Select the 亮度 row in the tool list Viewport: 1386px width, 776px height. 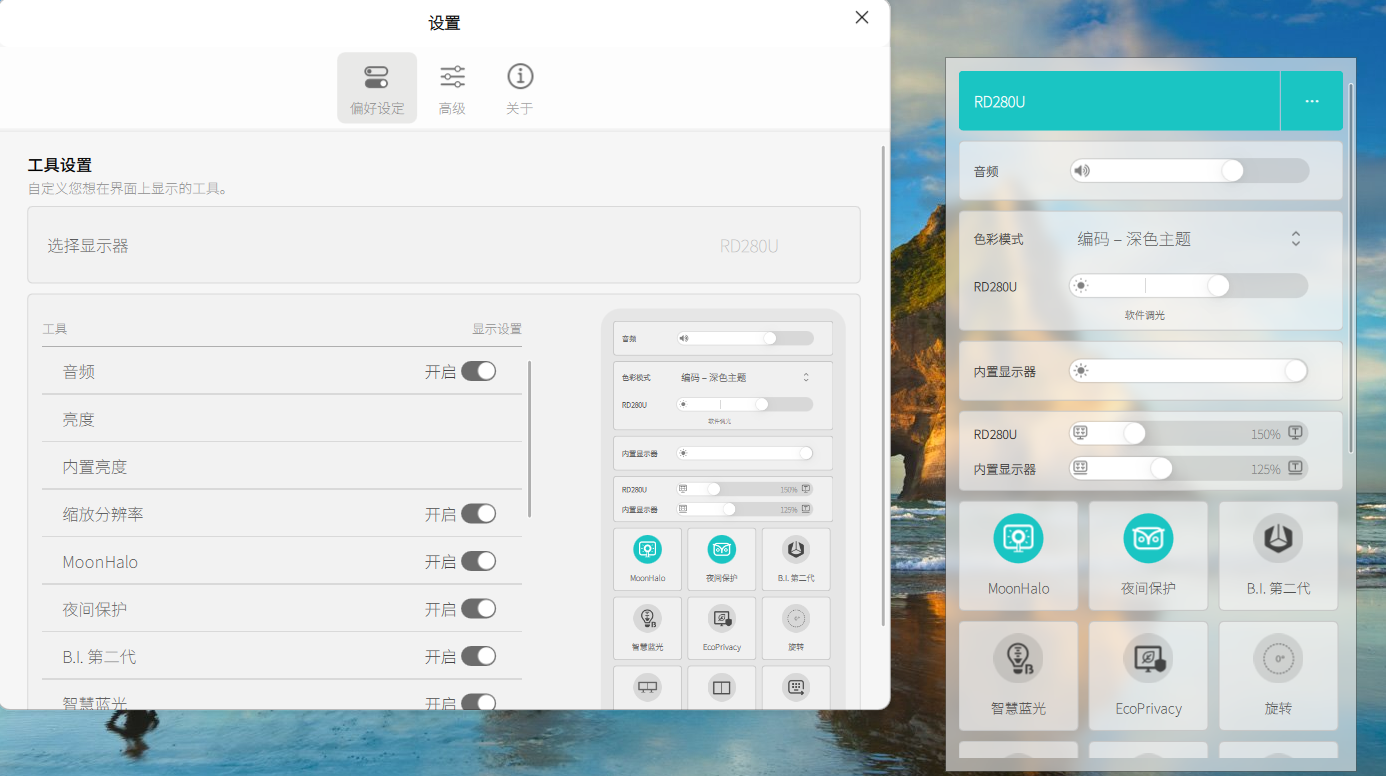282,419
